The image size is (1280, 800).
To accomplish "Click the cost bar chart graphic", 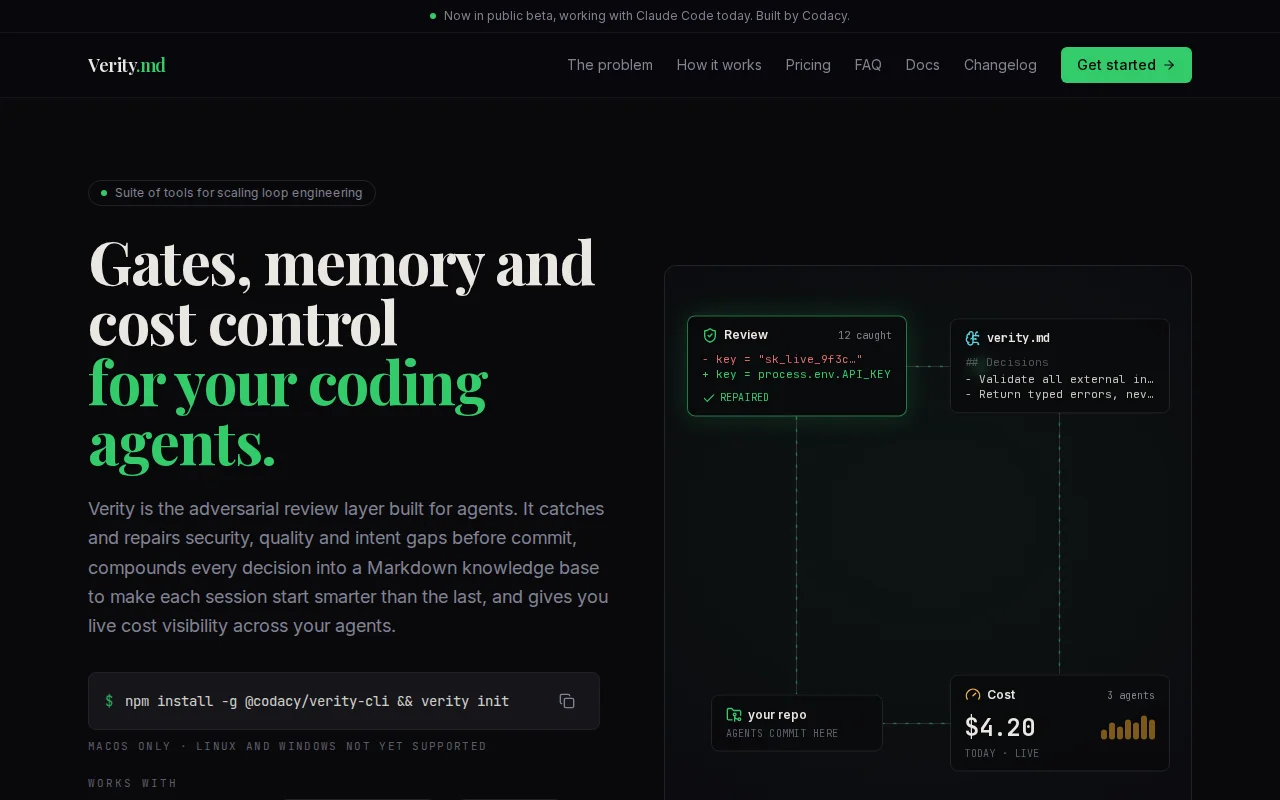I will click(x=1128, y=728).
